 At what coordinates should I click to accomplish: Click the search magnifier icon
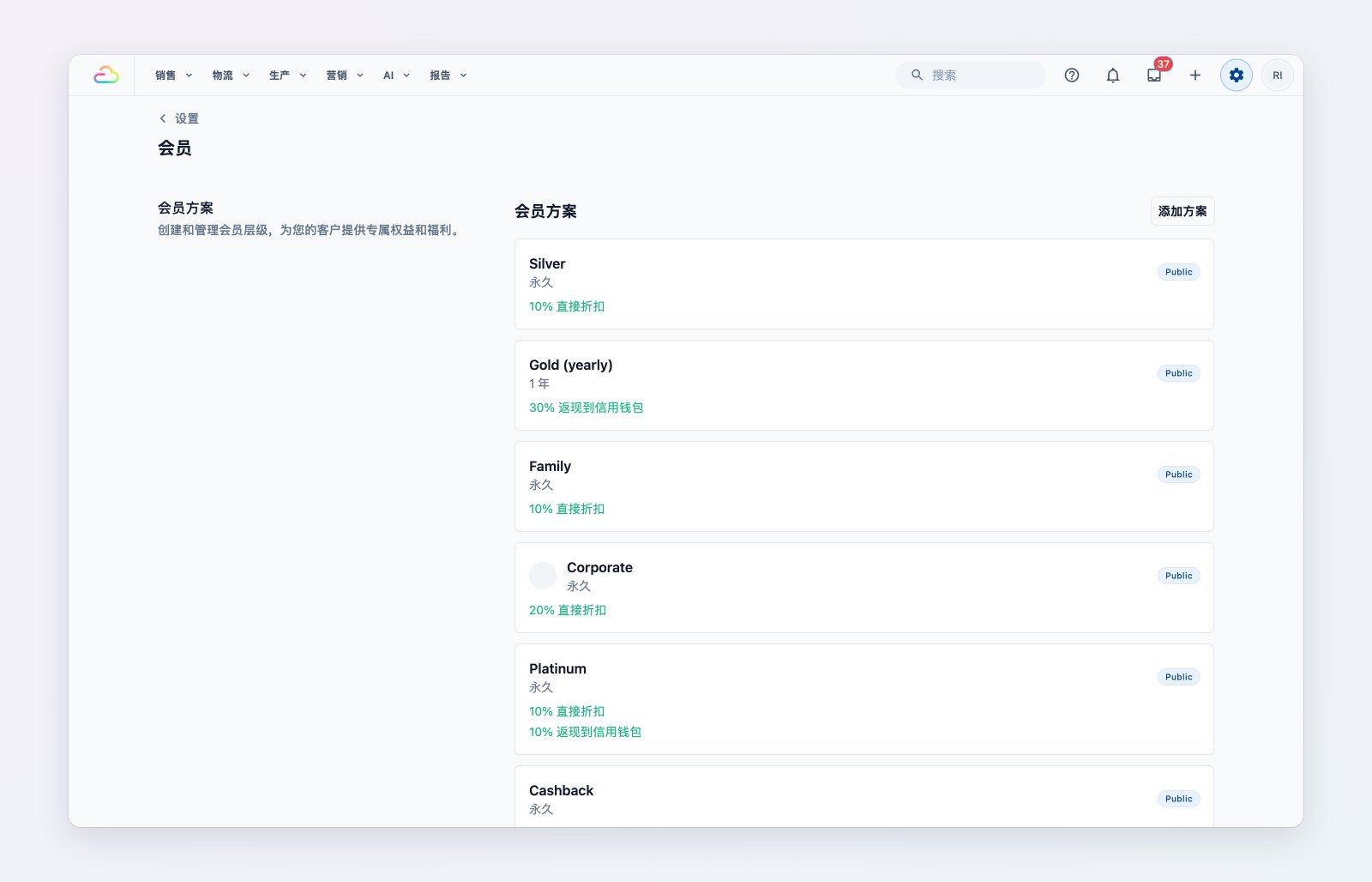[917, 76]
